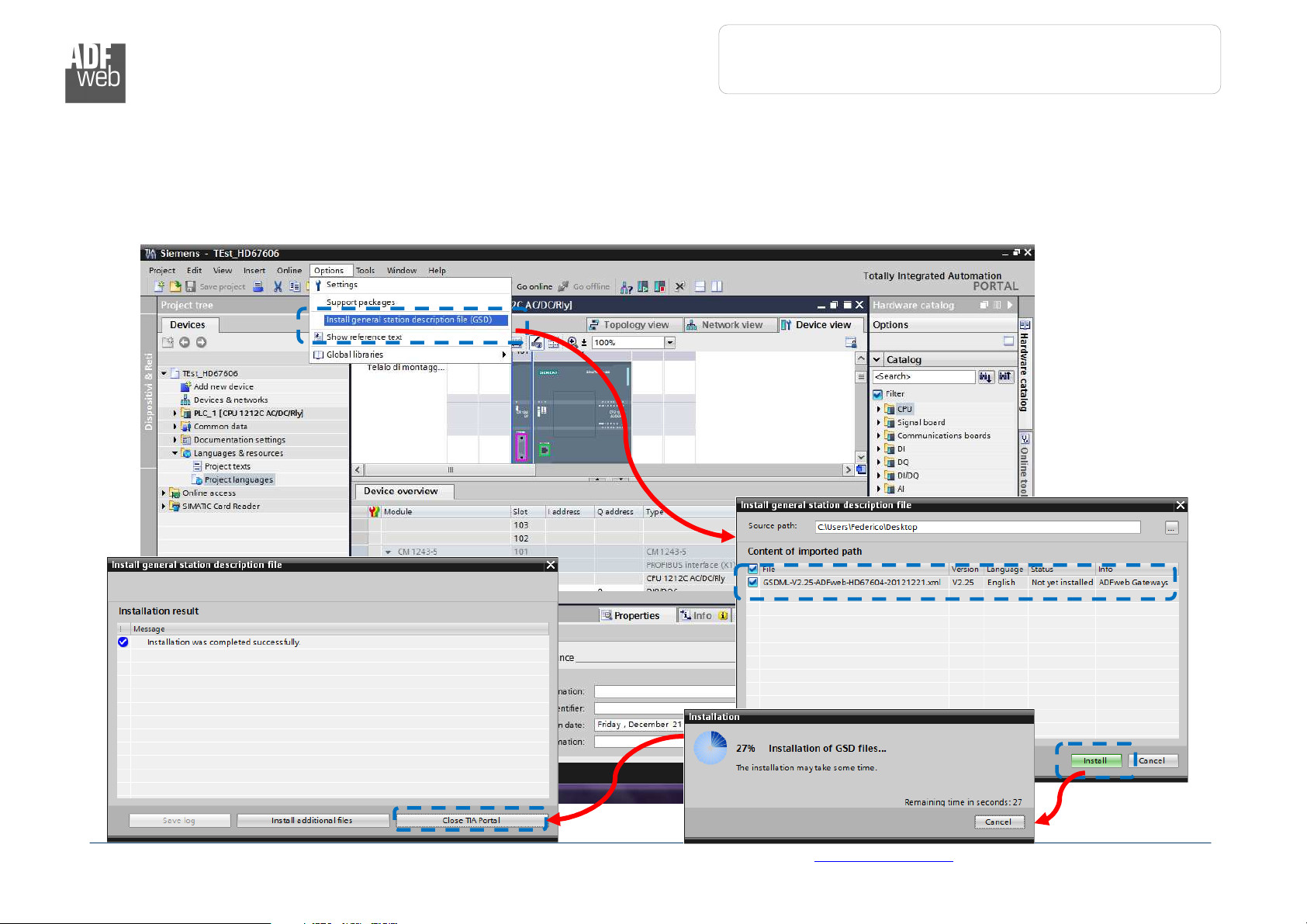Click the green Install button
Viewport: 1307px width, 924px height.
[1095, 761]
